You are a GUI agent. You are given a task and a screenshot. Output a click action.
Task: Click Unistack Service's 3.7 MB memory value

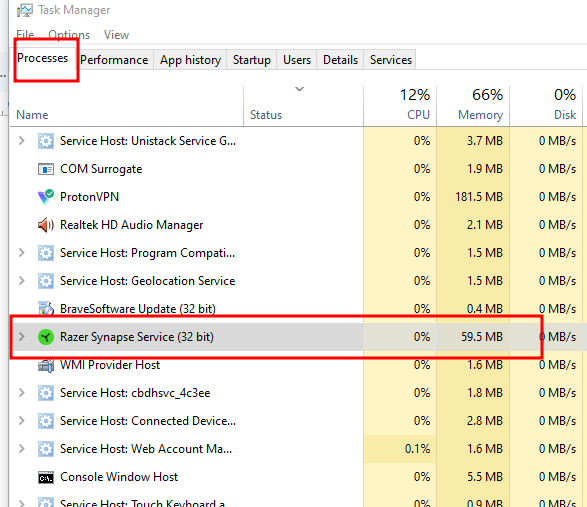(x=485, y=141)
